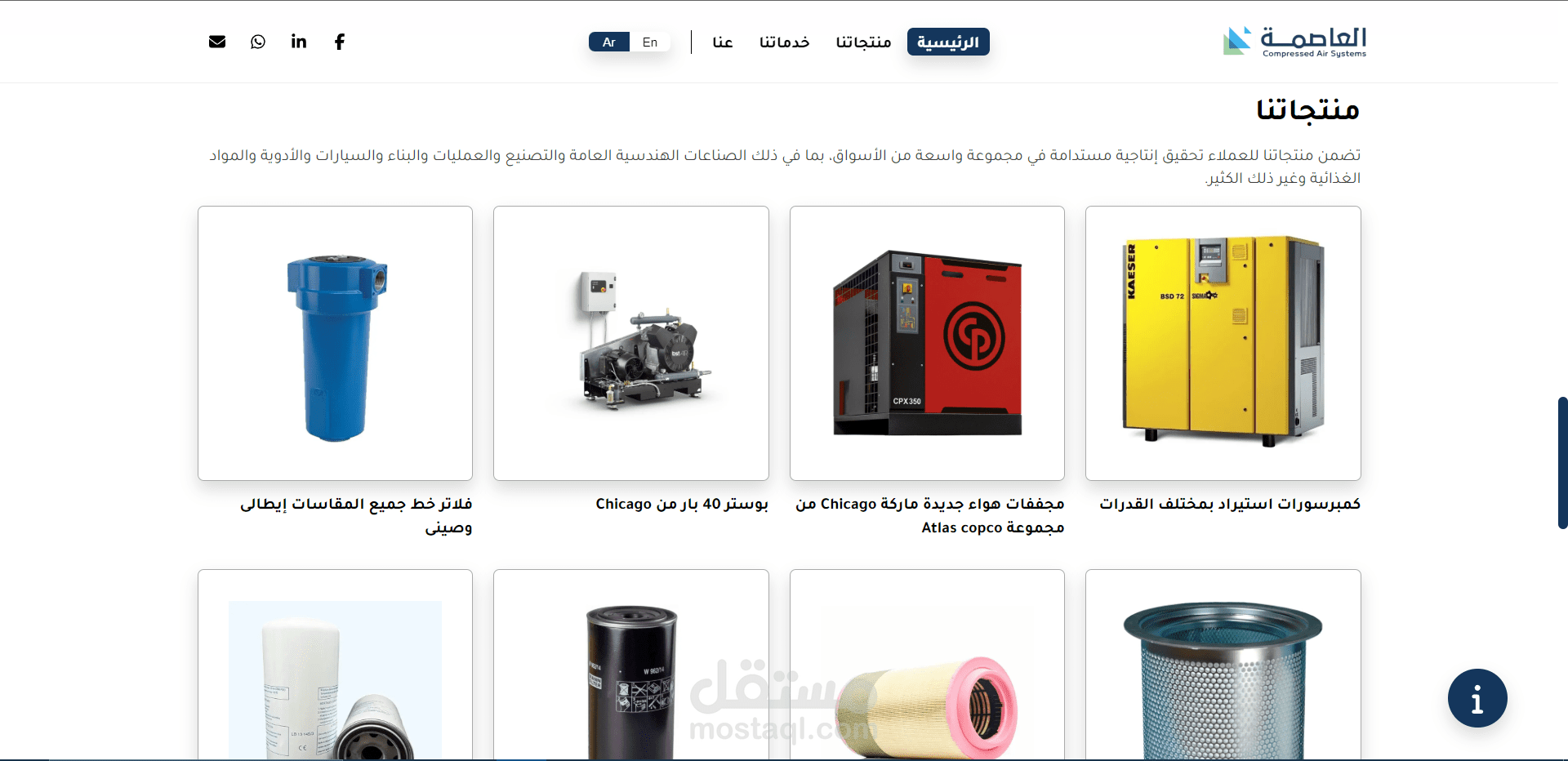Open the red Chicago Pneumatic dryer image
Viewport: 1568px width, 761px height.
(x=927, y=343)
